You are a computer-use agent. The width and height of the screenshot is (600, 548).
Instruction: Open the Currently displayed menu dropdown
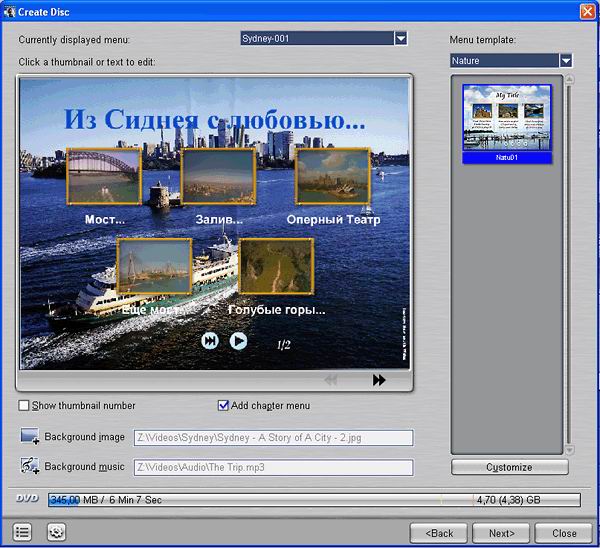pyautogui.click(x=400, y=38)
